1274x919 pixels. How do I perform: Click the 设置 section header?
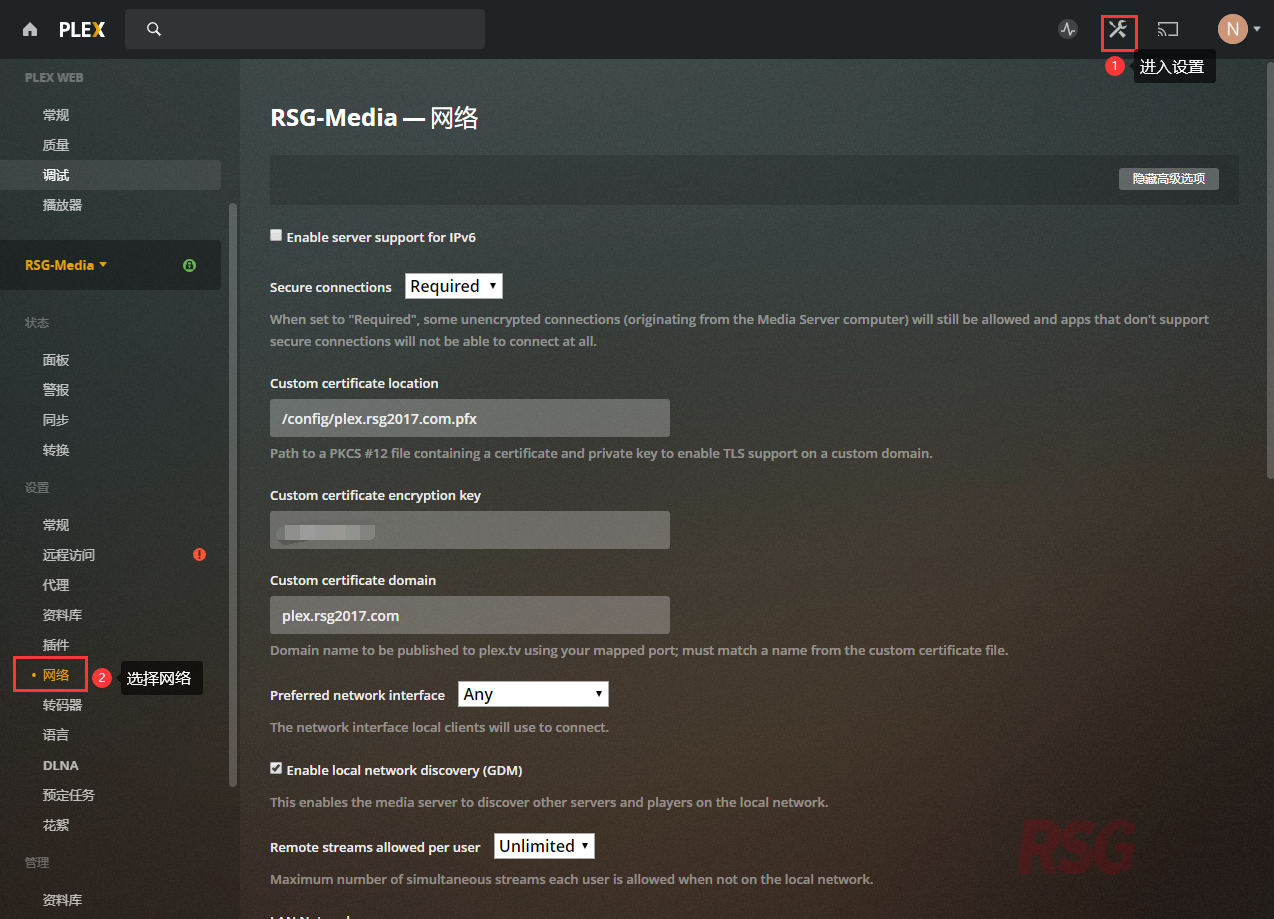tap(37, 488)
